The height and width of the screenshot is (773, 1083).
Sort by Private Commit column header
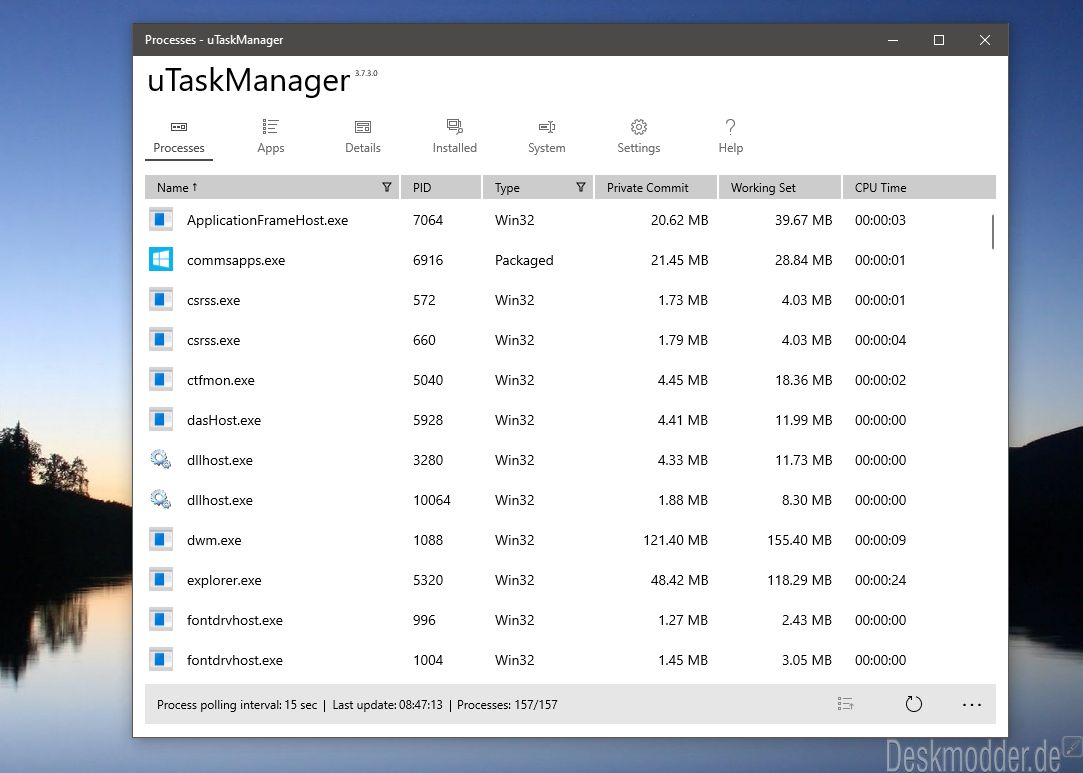coord(655,187)
